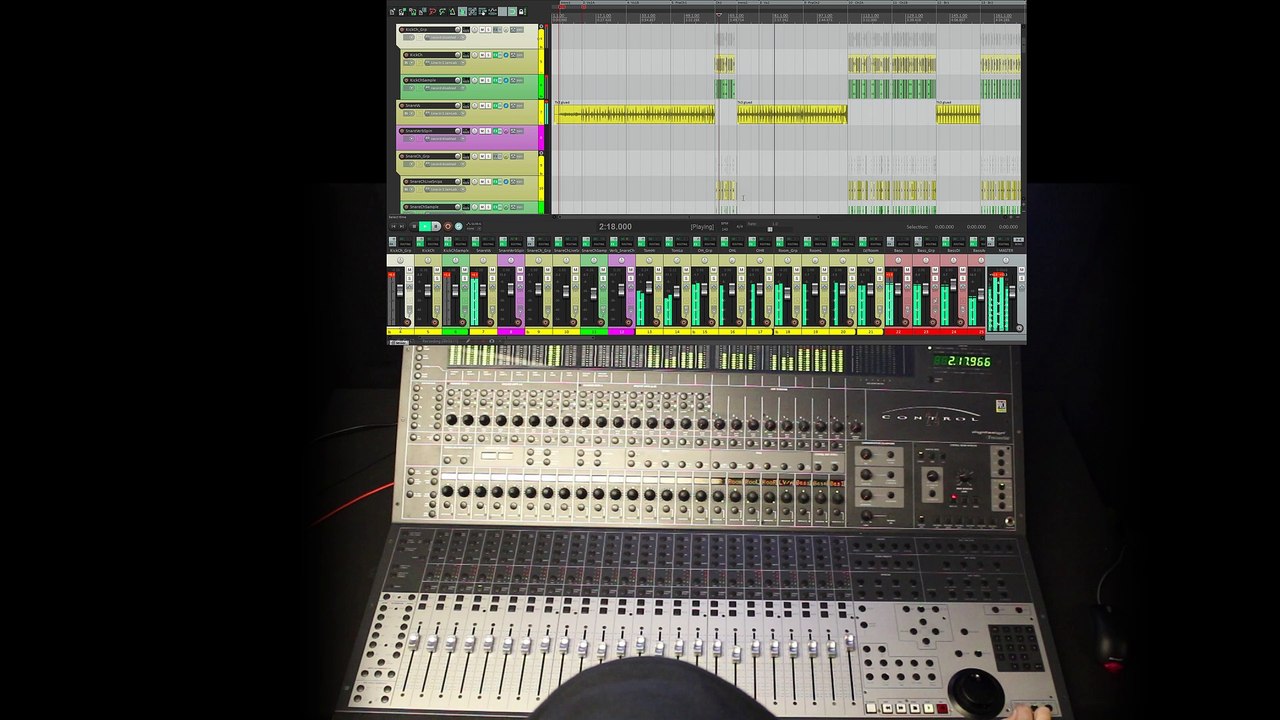1280x720 pixels.
Task: Open the SnareVerbSpin record input dropdown
Action: pos(445,138)
